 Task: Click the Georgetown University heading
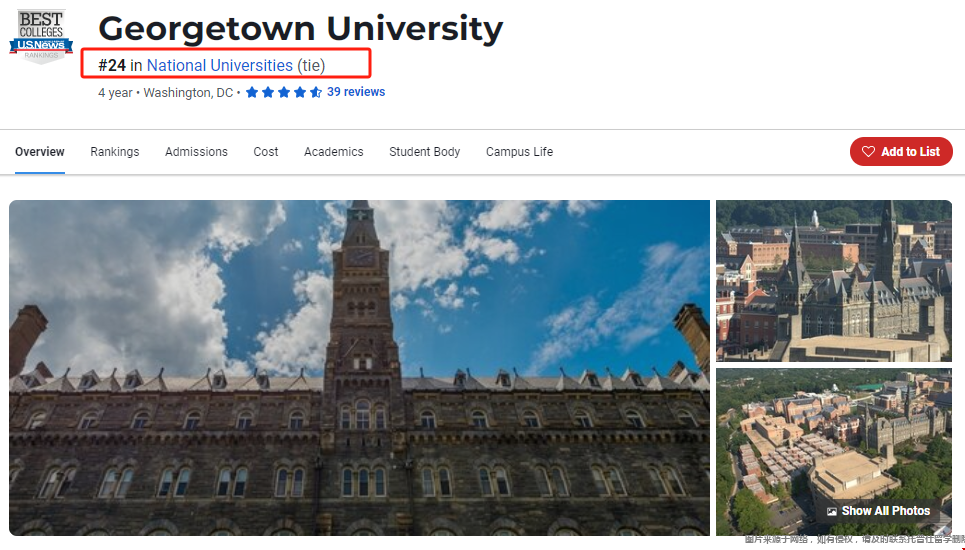300,28
